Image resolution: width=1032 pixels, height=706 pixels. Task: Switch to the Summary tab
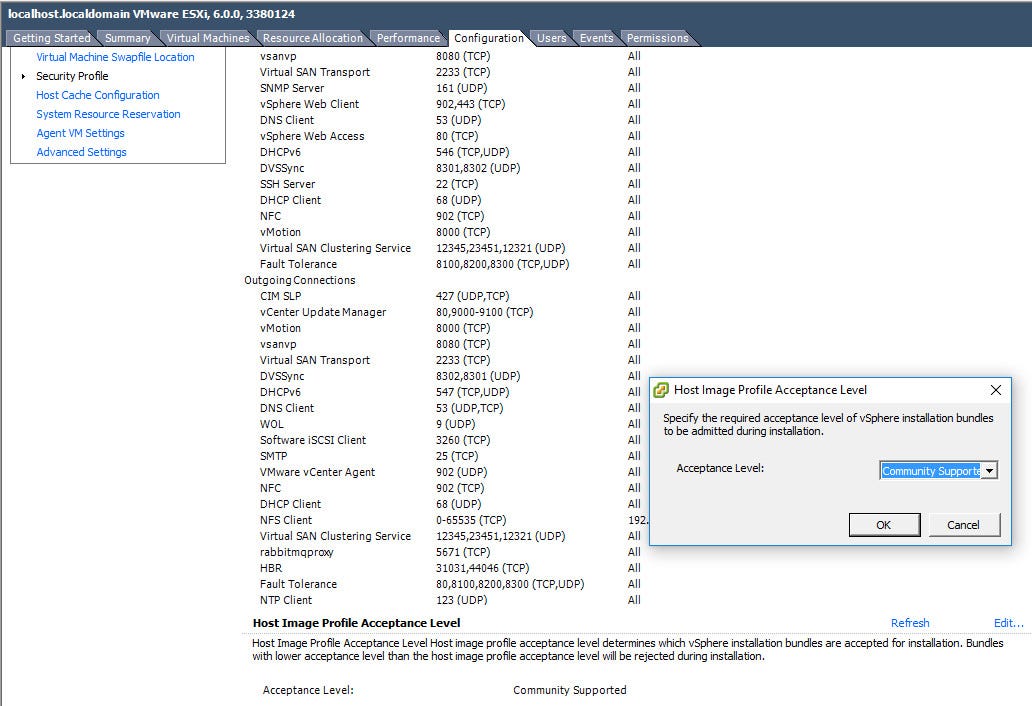click(128, 38)
